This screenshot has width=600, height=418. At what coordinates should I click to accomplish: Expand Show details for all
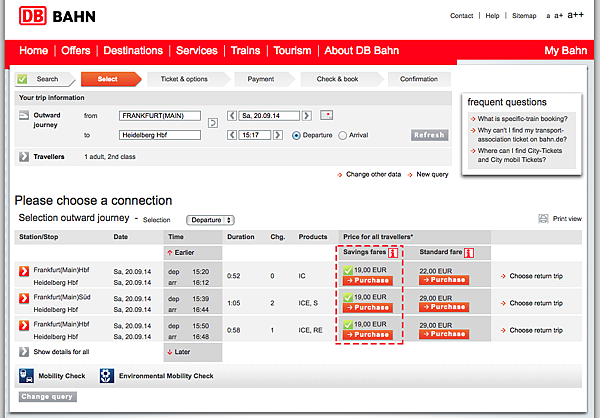click(24, 352)
